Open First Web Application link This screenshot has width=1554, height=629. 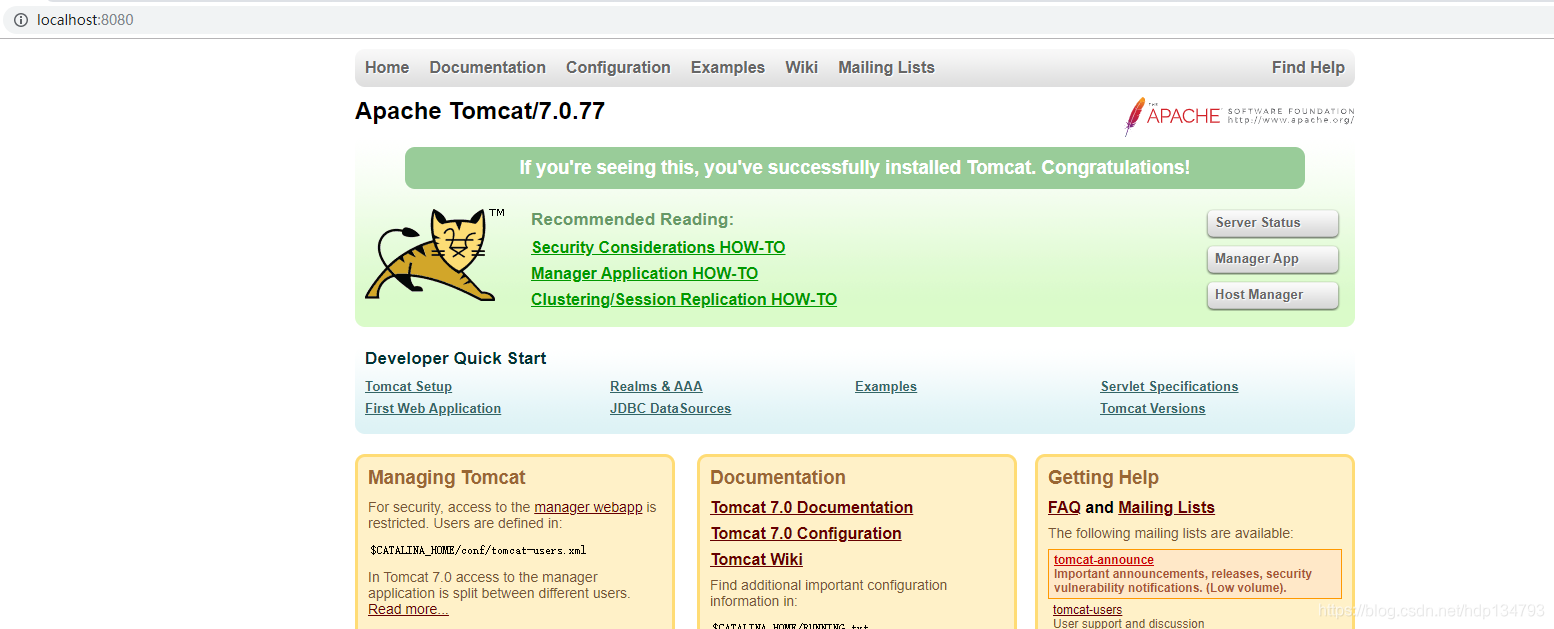[x=433, y=408]
